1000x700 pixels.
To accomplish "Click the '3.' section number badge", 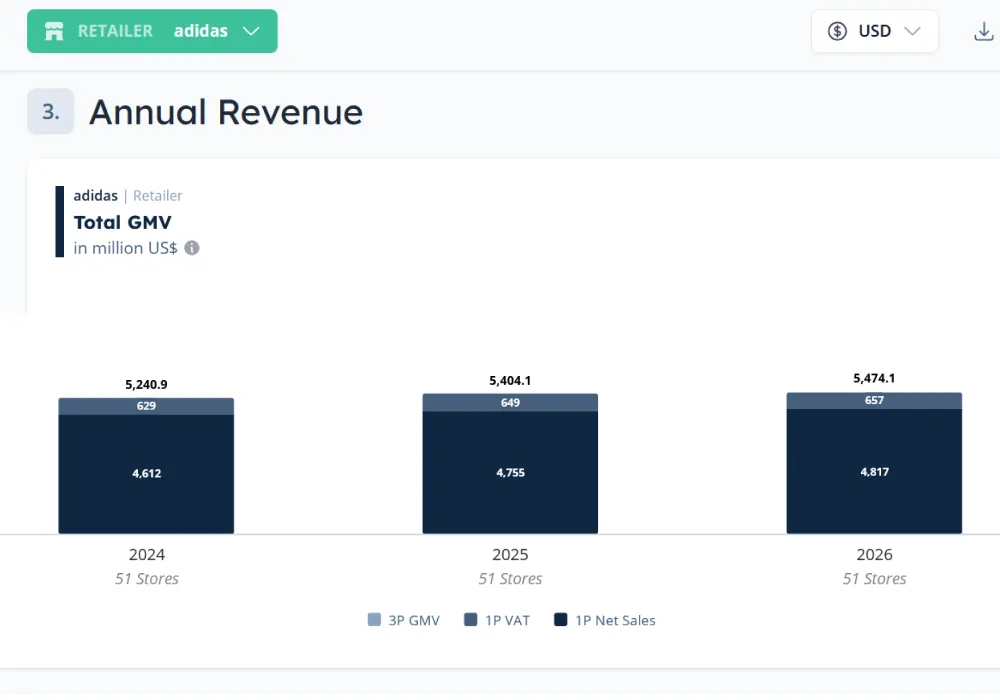I will 50,112.
